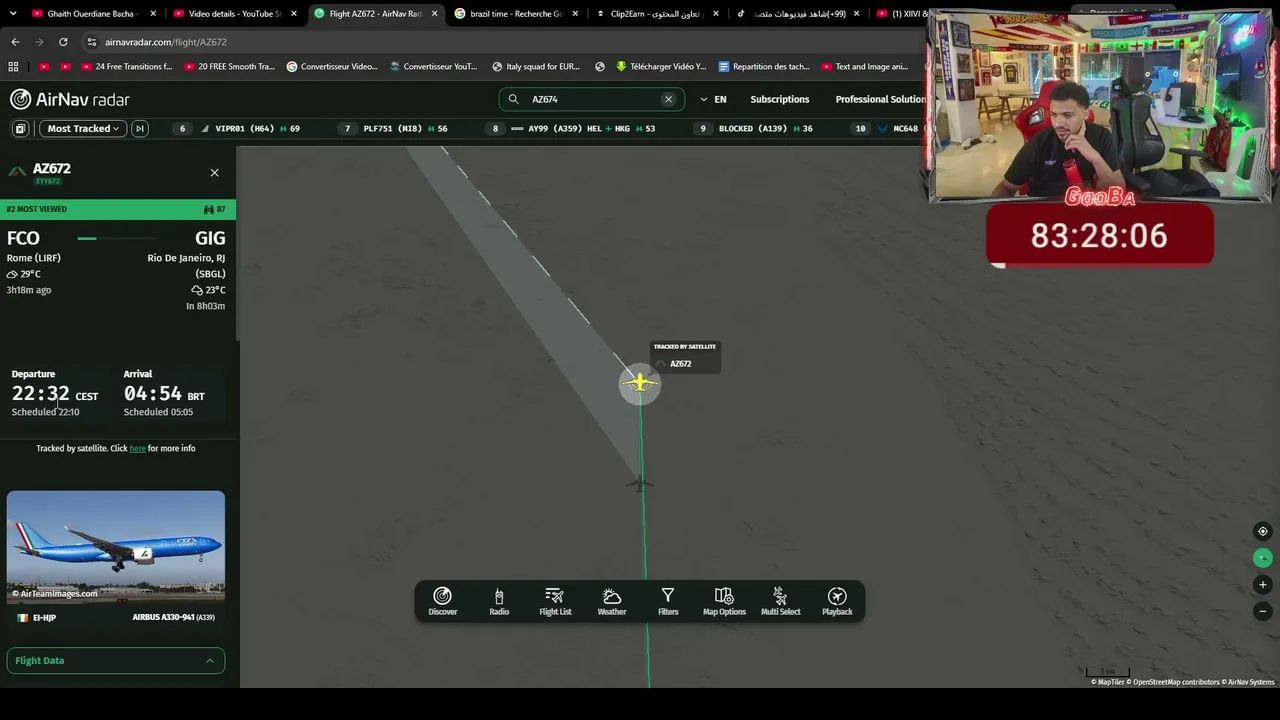The height and width of the screenshot is (720, 1280).
Task: Click the AZ672 map flight label
Action: (681, 364)
